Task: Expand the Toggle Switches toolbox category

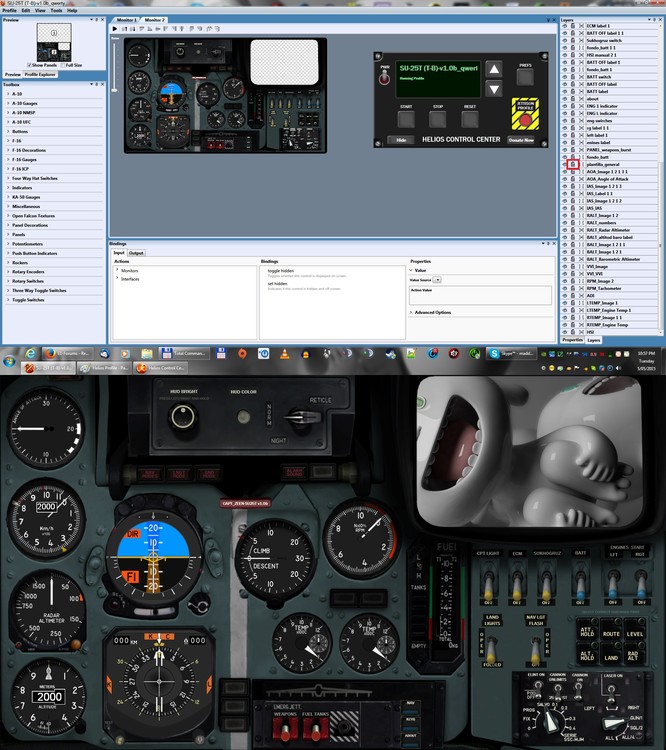Action: point(8,300)
